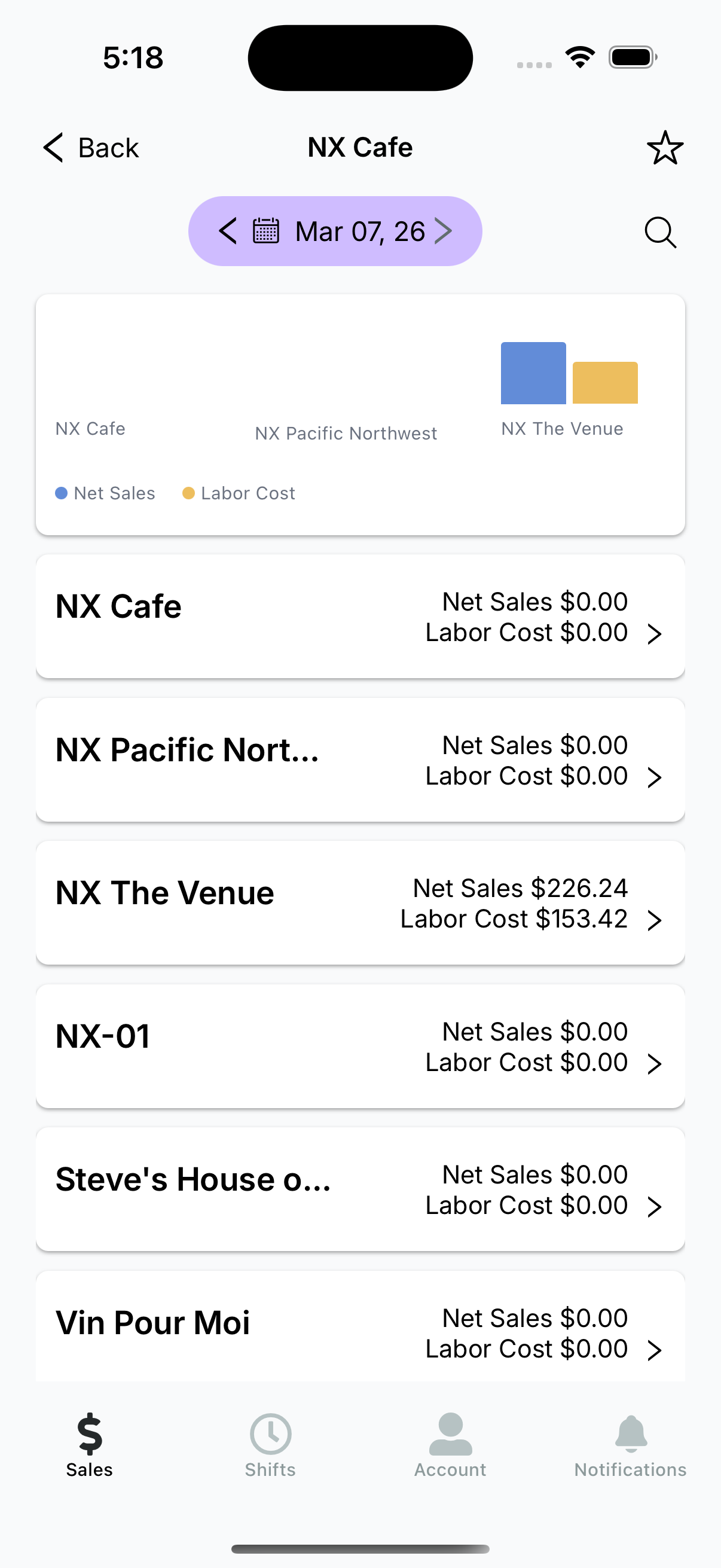Advance to next day arrow
This screenshot has width=721, height=1568.
(x=444, y=231)
